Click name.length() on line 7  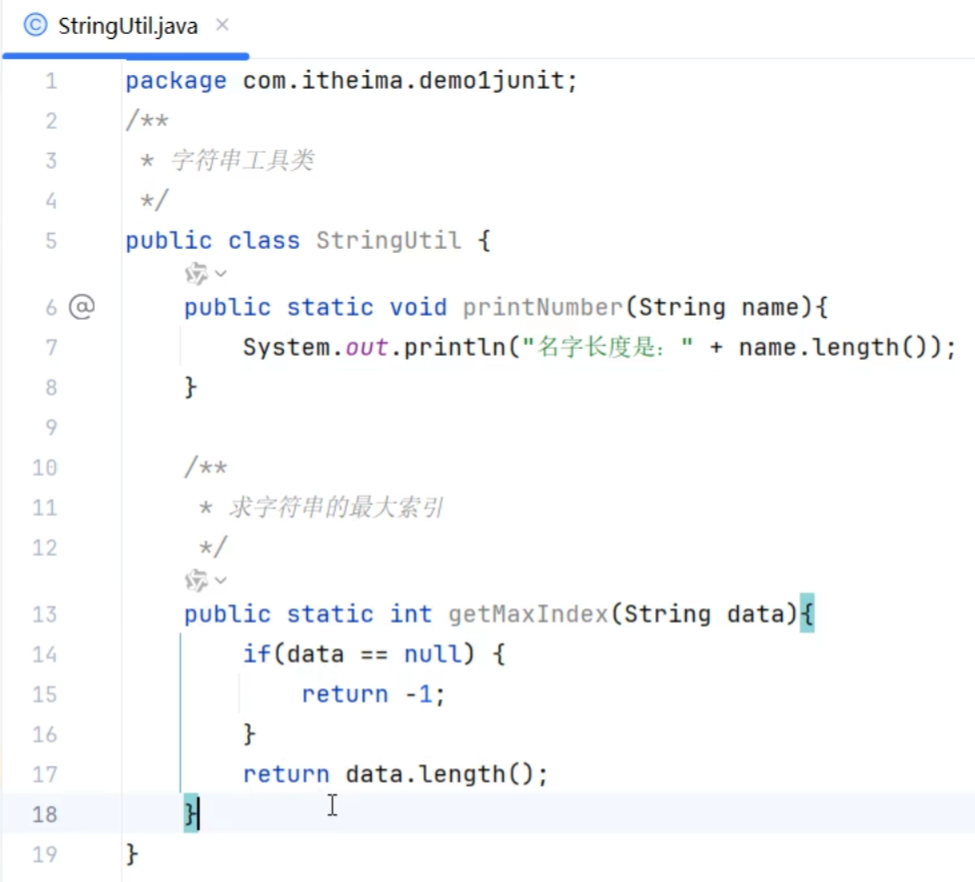[833, 347]
